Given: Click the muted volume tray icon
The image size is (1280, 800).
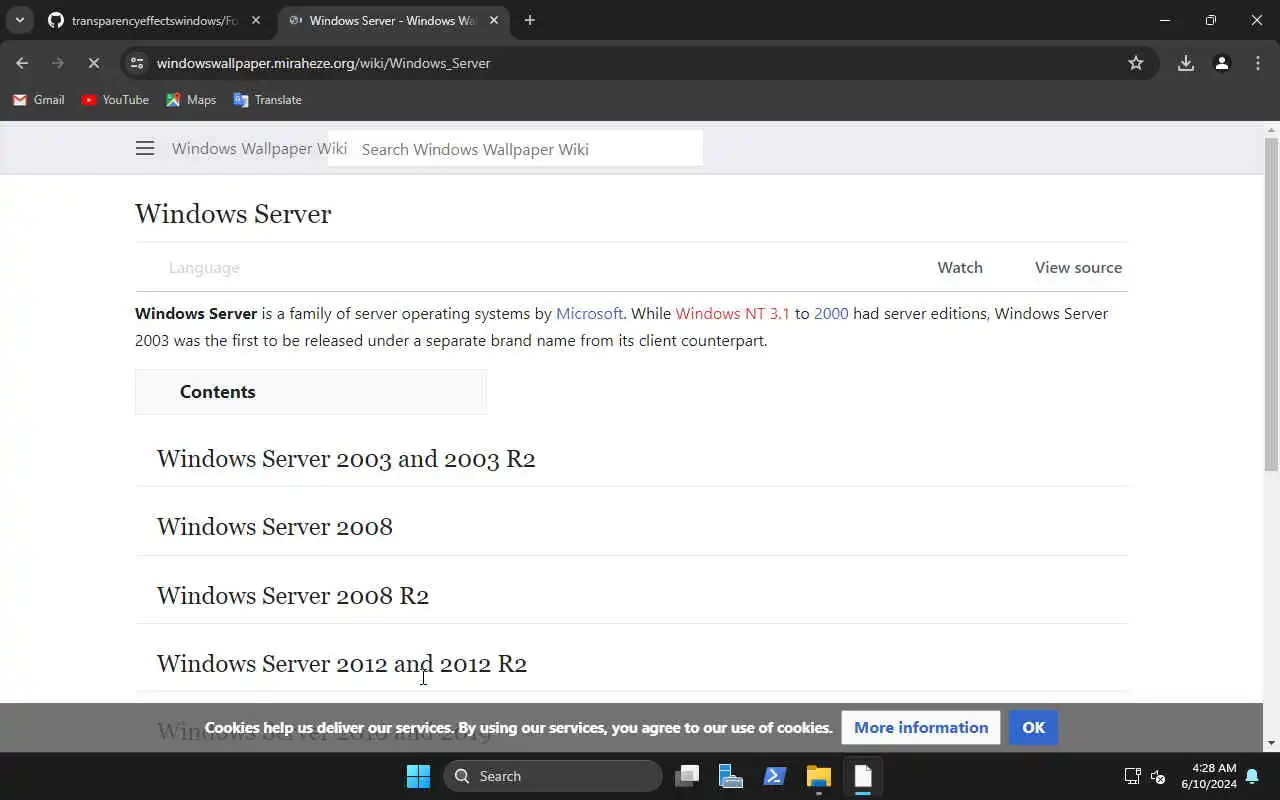Looking at the screenshot, I should point(1158,776).
